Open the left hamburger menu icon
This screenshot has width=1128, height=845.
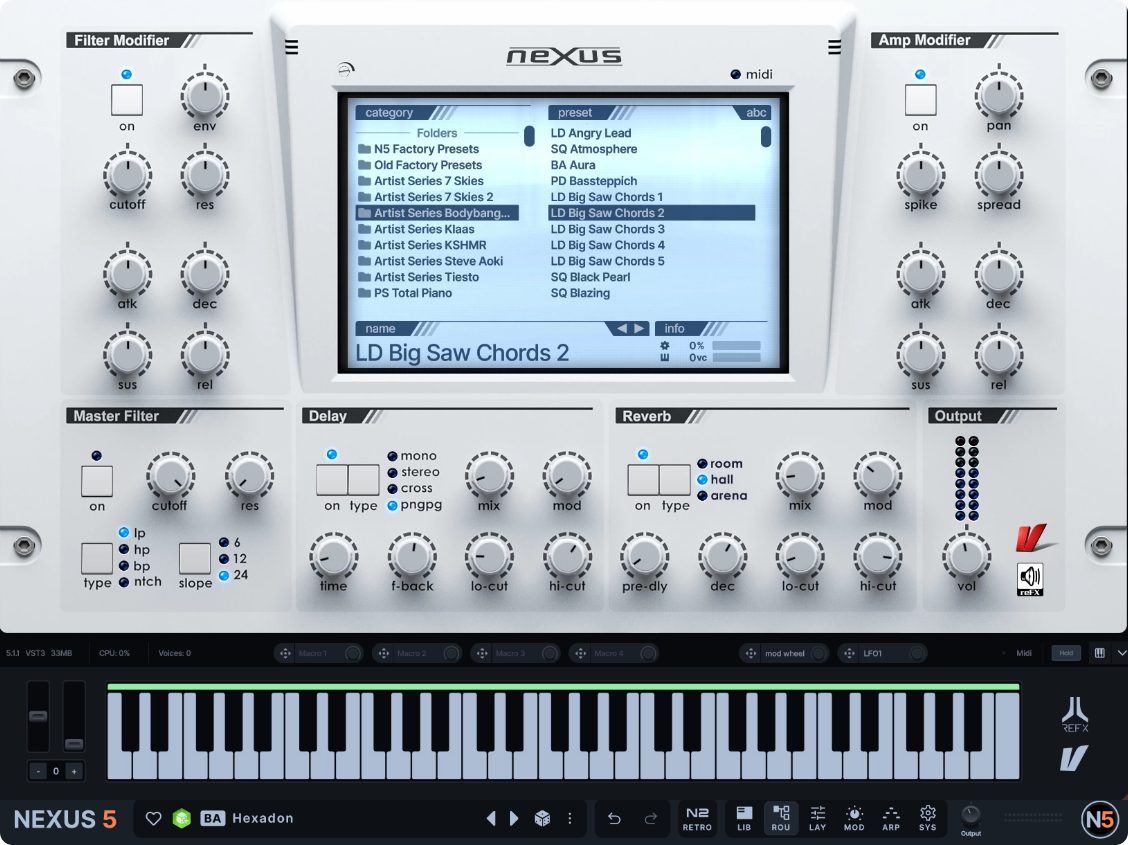pyautogui.click(x=291, y=47)
